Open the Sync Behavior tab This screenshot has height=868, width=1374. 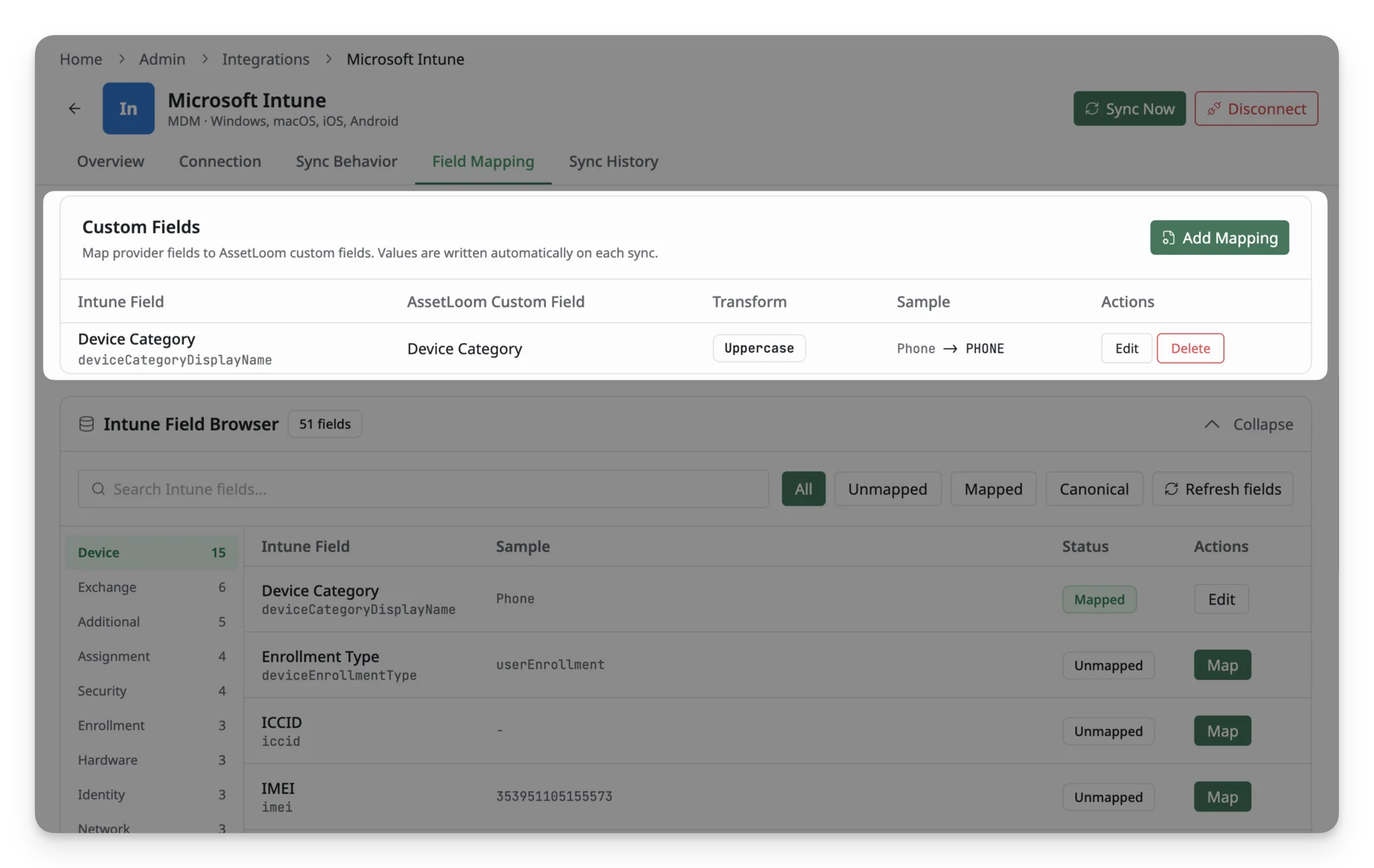point(346,162)
